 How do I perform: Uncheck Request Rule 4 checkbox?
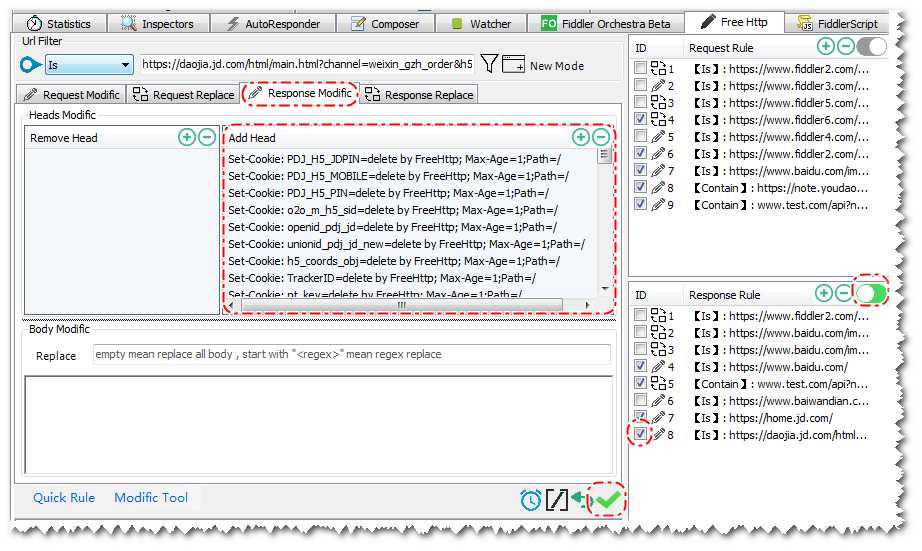coord(640,119)
